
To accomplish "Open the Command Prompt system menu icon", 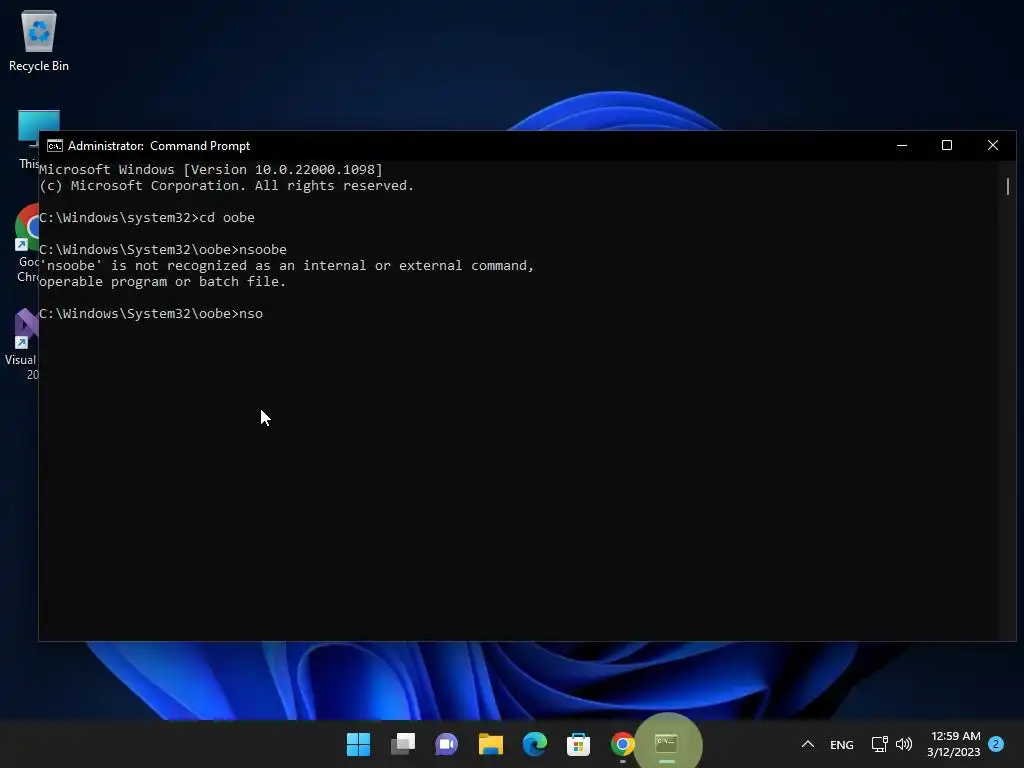I will 55,146.
